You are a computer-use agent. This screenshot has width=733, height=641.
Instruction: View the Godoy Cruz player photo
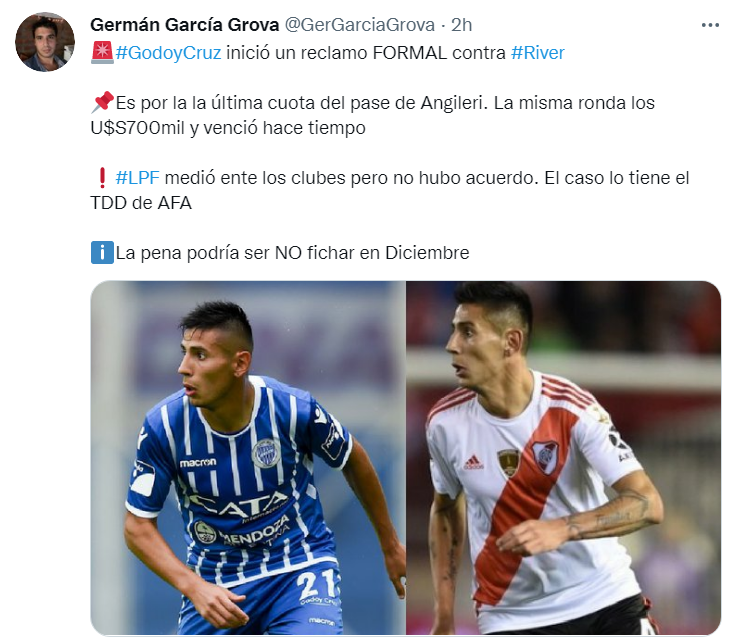pos(248,458)
